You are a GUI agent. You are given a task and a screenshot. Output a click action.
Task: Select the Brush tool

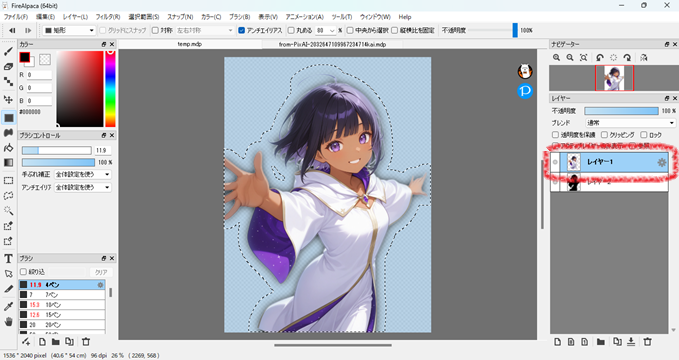pos(8,52)
